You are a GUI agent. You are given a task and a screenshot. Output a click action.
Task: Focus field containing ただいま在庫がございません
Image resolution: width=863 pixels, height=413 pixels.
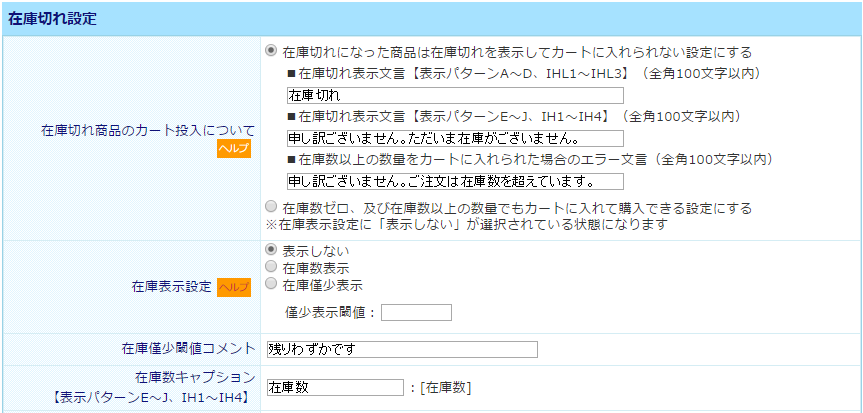point(455,138)
